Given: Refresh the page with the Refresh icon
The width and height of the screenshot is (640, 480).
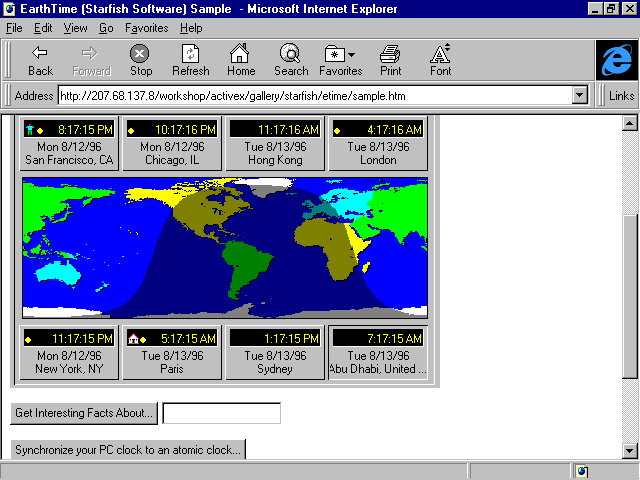Looking at the screenshot, I should click(x=190, y=60).
